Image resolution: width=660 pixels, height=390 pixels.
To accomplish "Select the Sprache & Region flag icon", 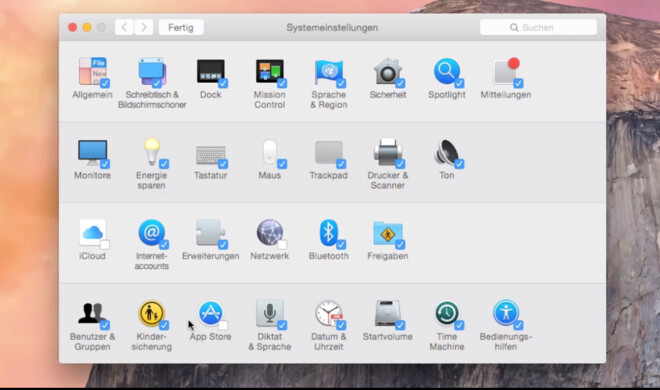I will point(329,72).
